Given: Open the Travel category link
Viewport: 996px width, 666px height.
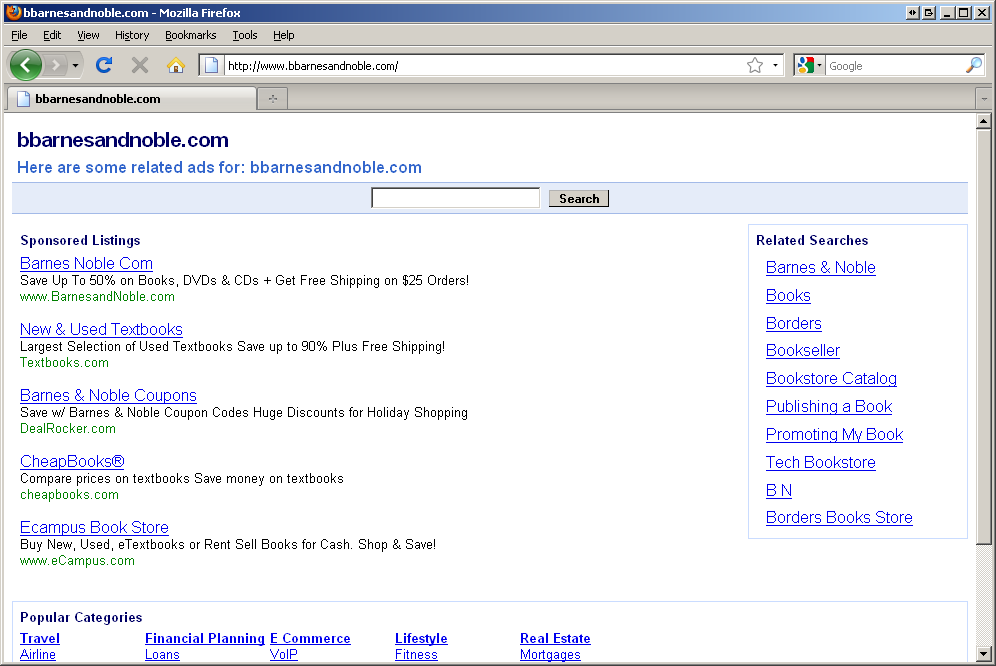Looking at the screenshot, I should [39, 639].
